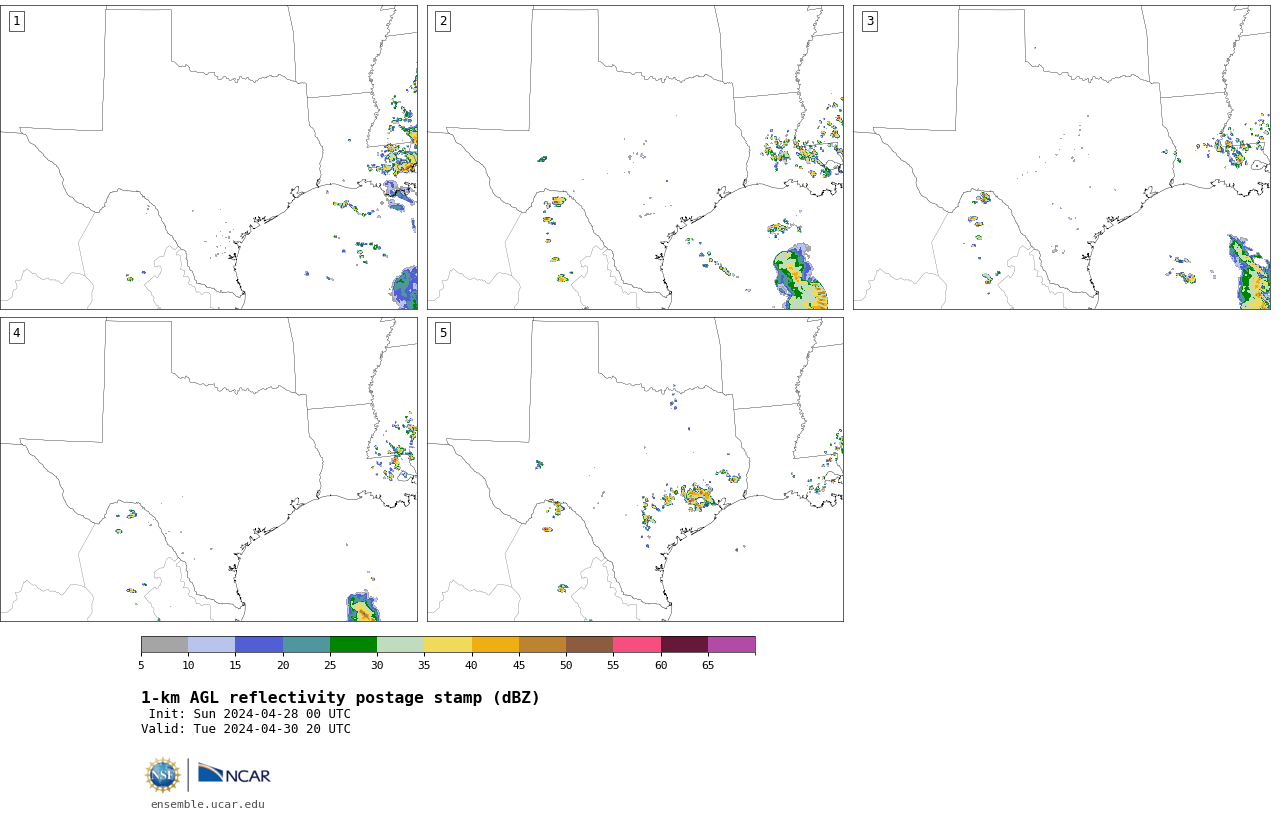
Task: Open ensemble member 4 reflectivity map
Action: (x=209, y=469)
